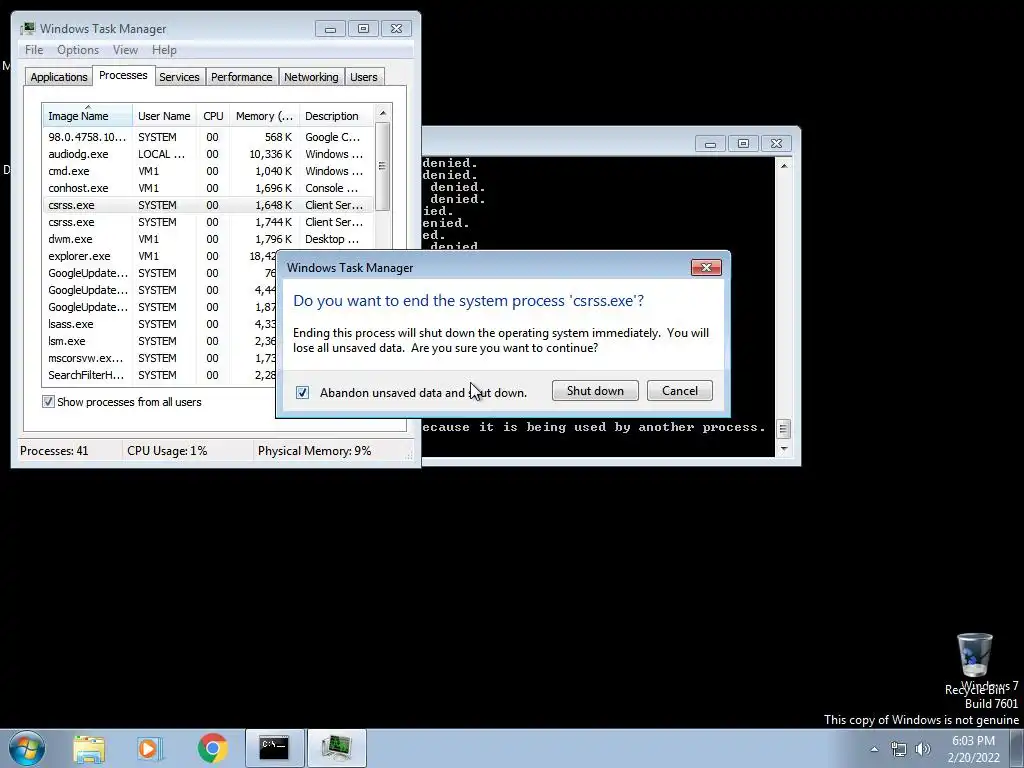Click the Shut down button in dialog
1024x768 pixels.
coord(595,391)
